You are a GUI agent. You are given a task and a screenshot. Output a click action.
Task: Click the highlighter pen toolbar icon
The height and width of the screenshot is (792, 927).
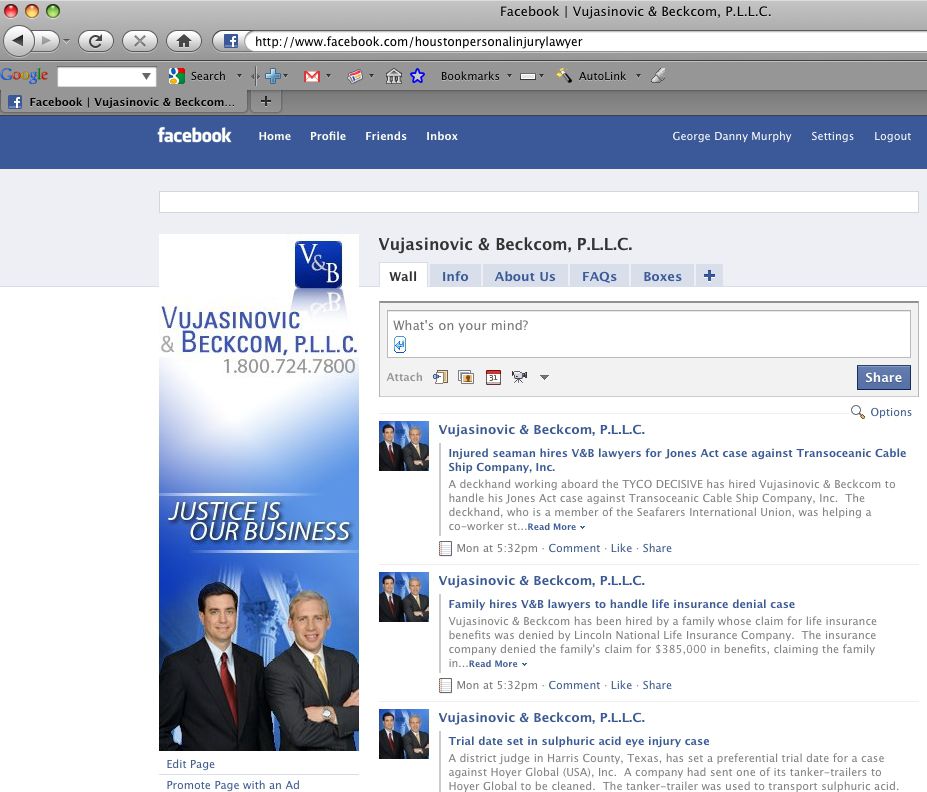[659, 76]
